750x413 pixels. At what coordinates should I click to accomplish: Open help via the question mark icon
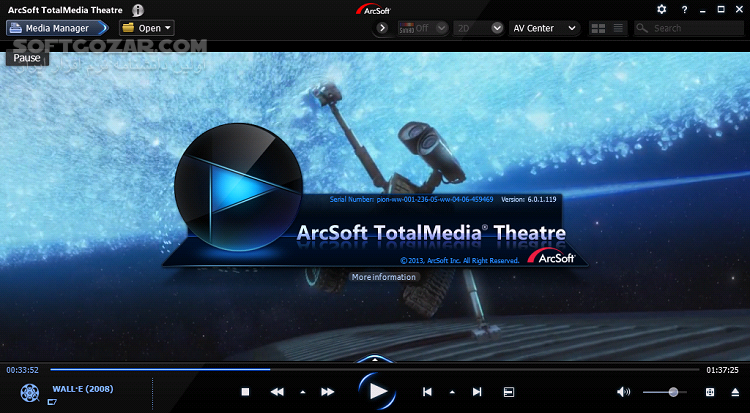pos(684,10)
